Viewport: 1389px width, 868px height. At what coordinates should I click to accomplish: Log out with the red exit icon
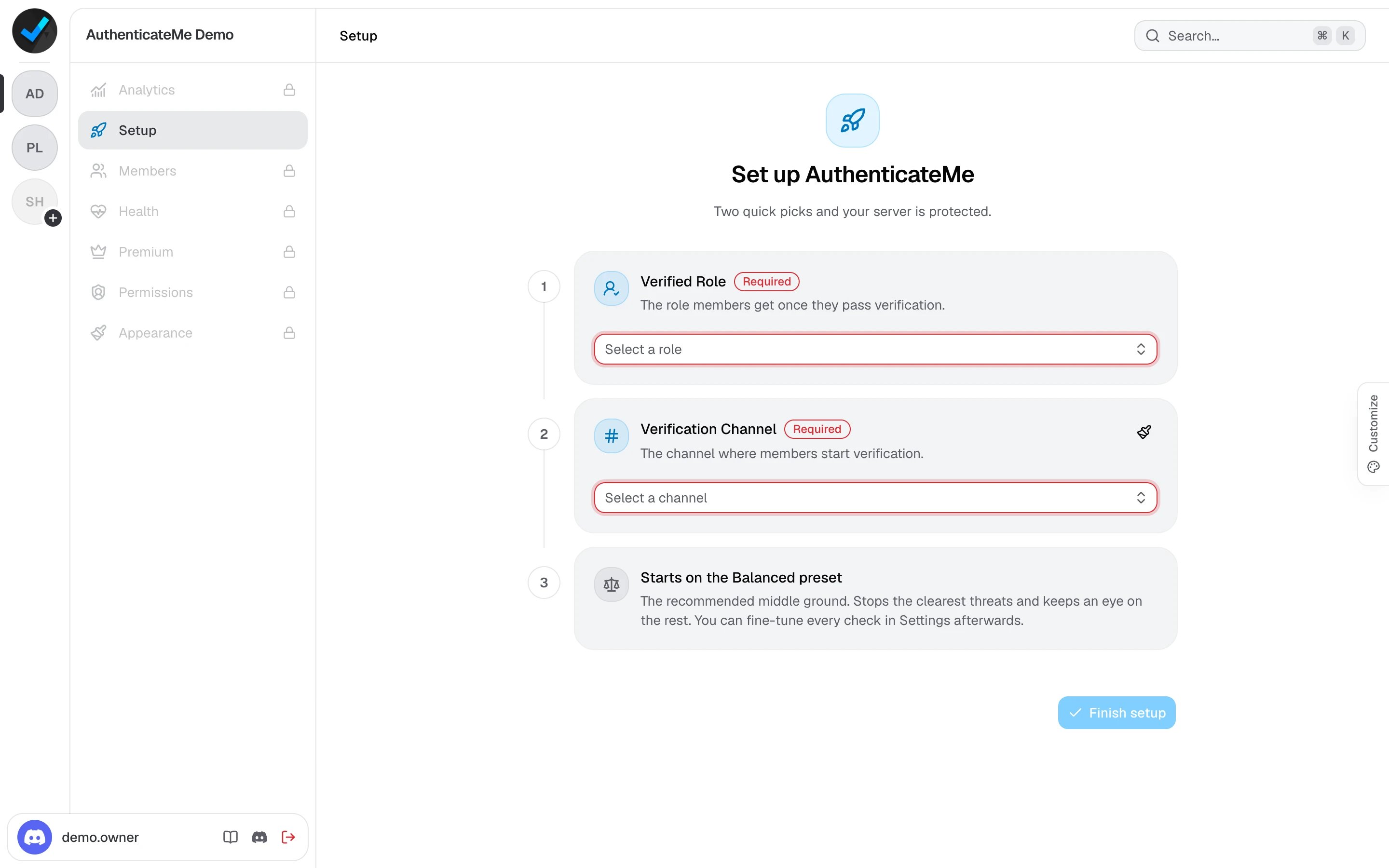(288, 837)
